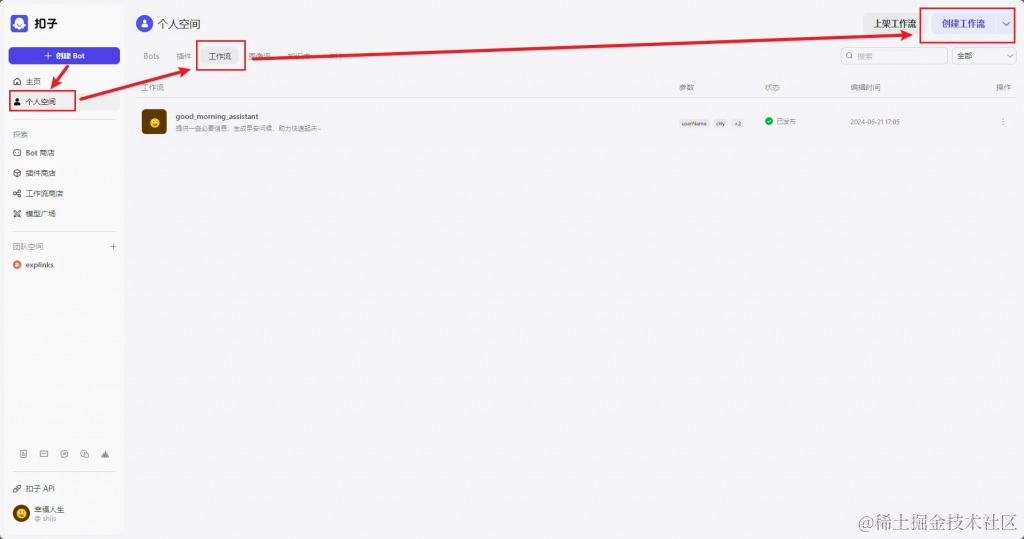Click the good_morning_assistant workflow thumbnail
Image resolution: width=1024 pixels, height=539 pixels.
click(x=154, y=122)
